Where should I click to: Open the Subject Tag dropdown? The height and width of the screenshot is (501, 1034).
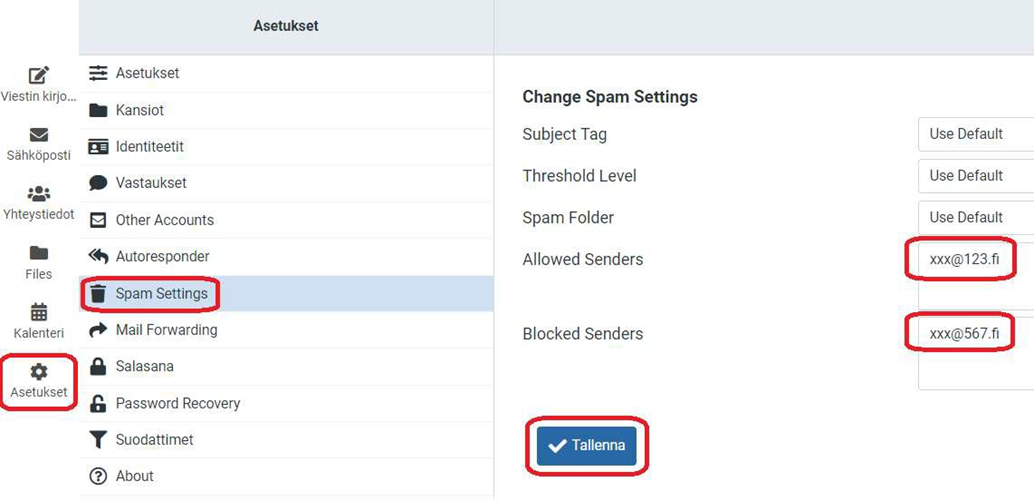coord(975,134)
